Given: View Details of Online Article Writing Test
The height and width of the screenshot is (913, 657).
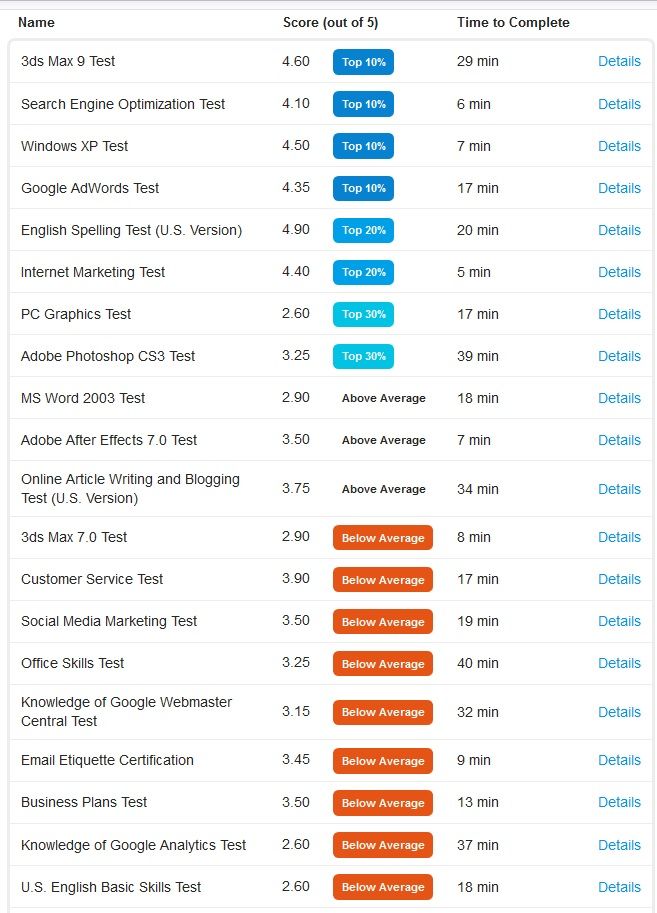Looking at the screenshot, I should click(619, 489).
